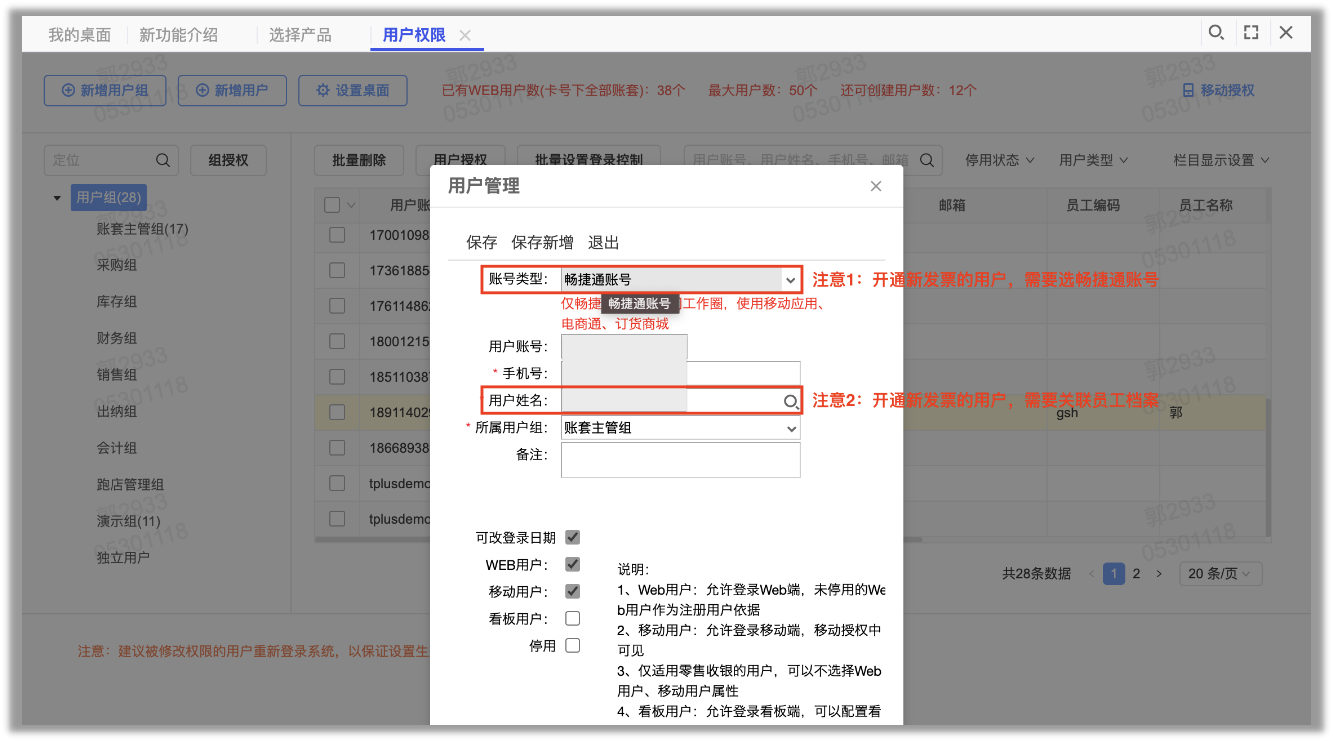1333x741 pixels.
Task: Click the 批量设置登录控制 button
Action: point(589,160)
